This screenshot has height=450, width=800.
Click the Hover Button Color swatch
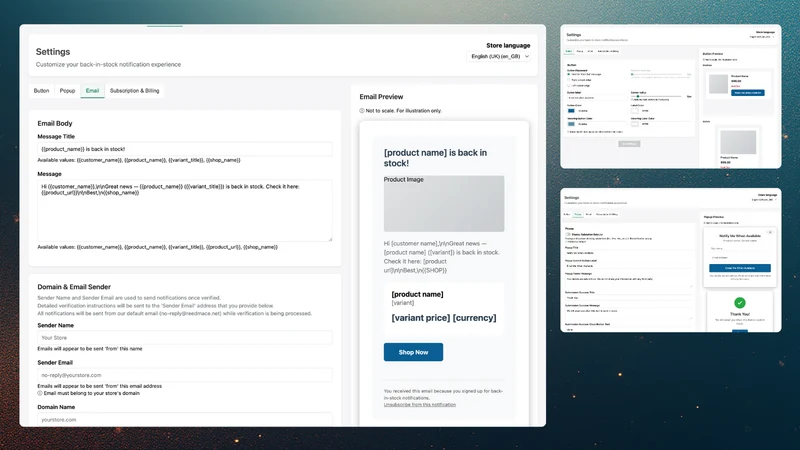571,124
